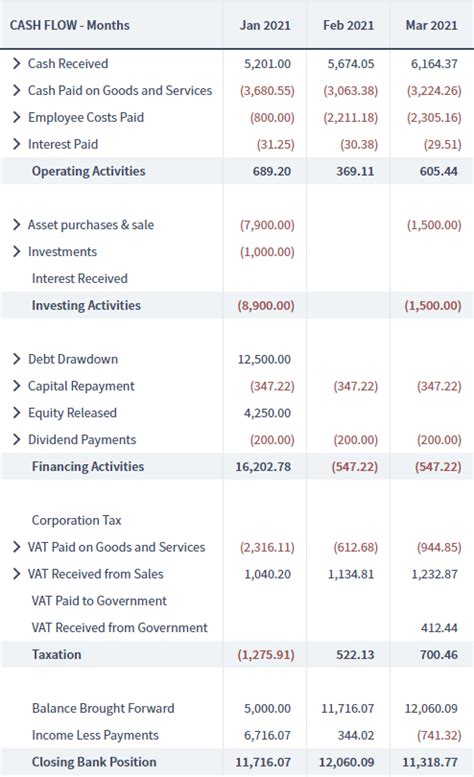This screenshot has width=474, height=777.
Task: Click the Closing Bank Position label
Action: 94,762
